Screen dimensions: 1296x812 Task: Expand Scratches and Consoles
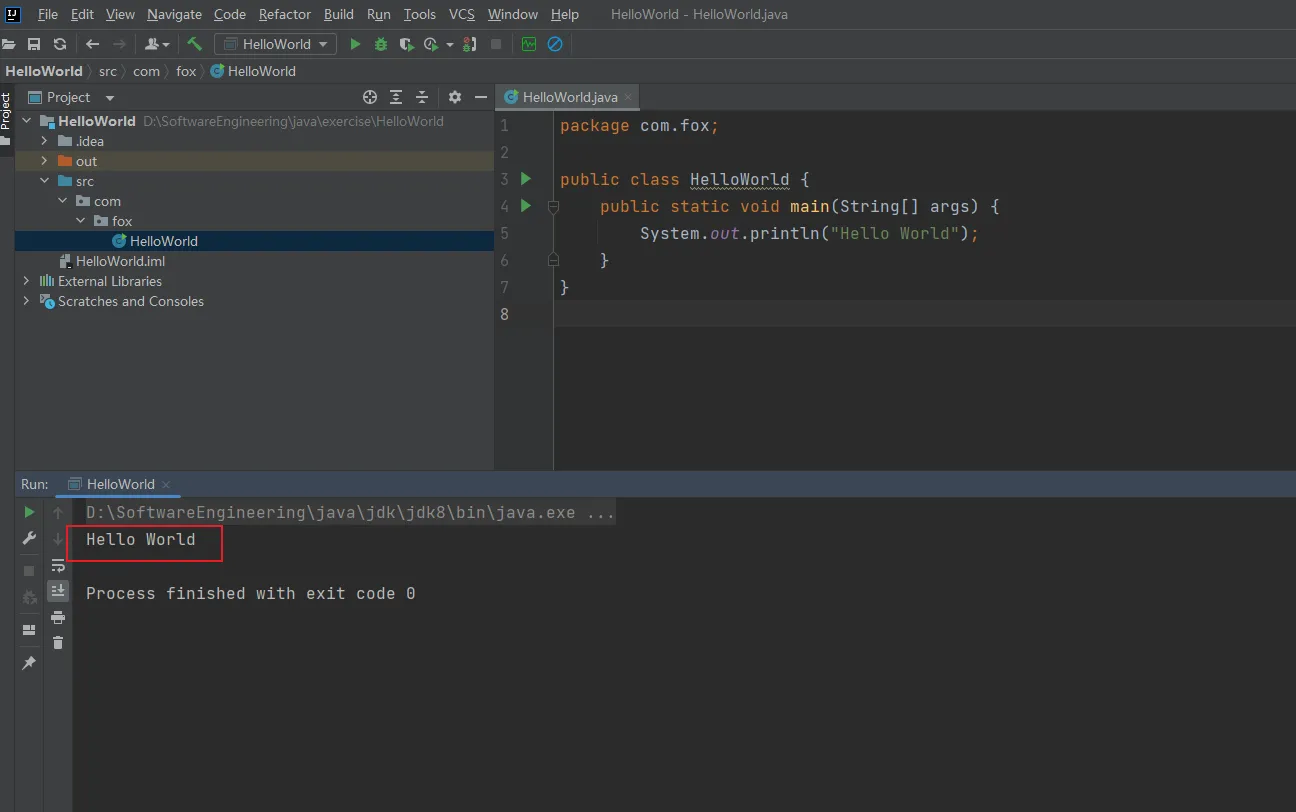tap(27, 301)
